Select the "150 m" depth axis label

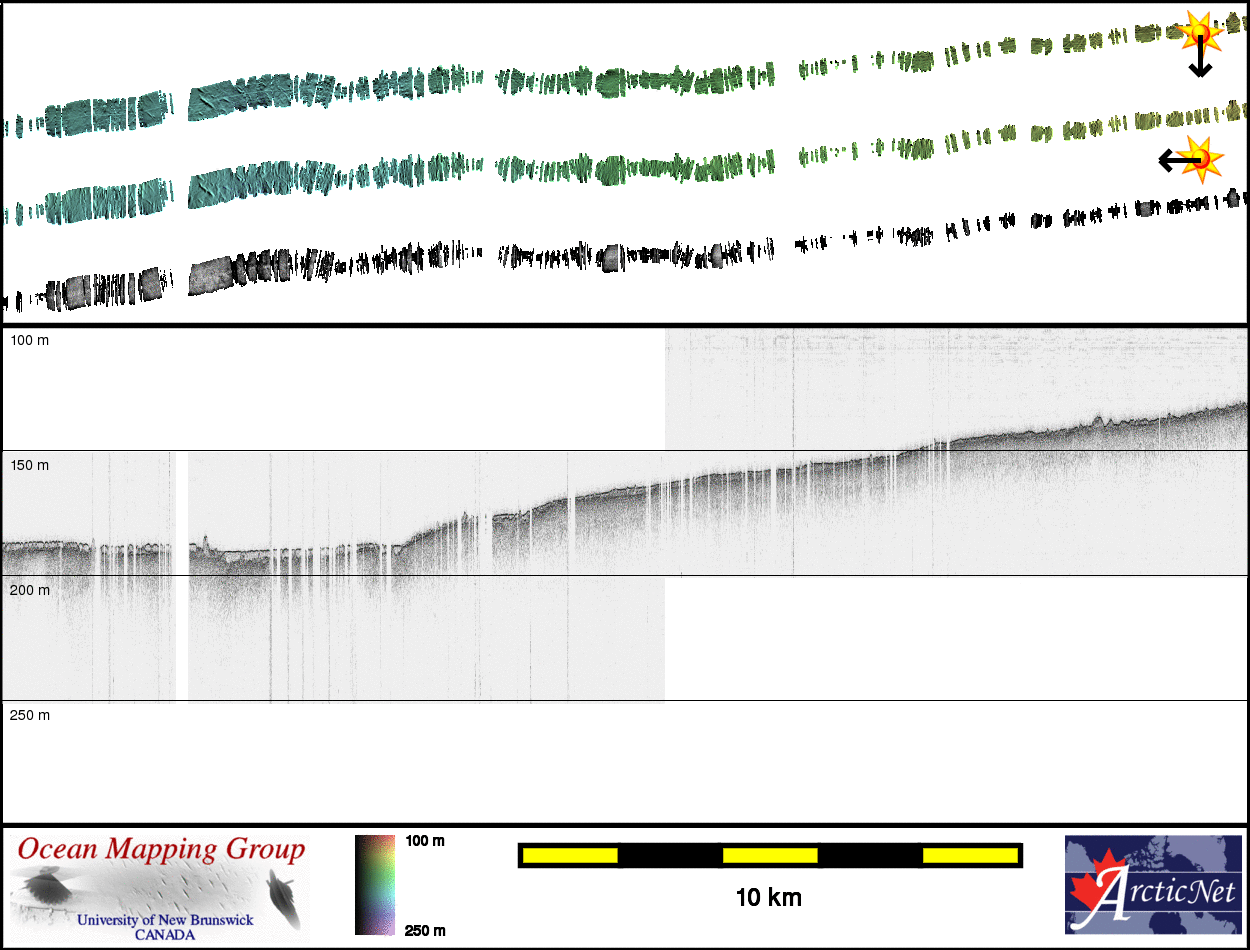[29, 465]
